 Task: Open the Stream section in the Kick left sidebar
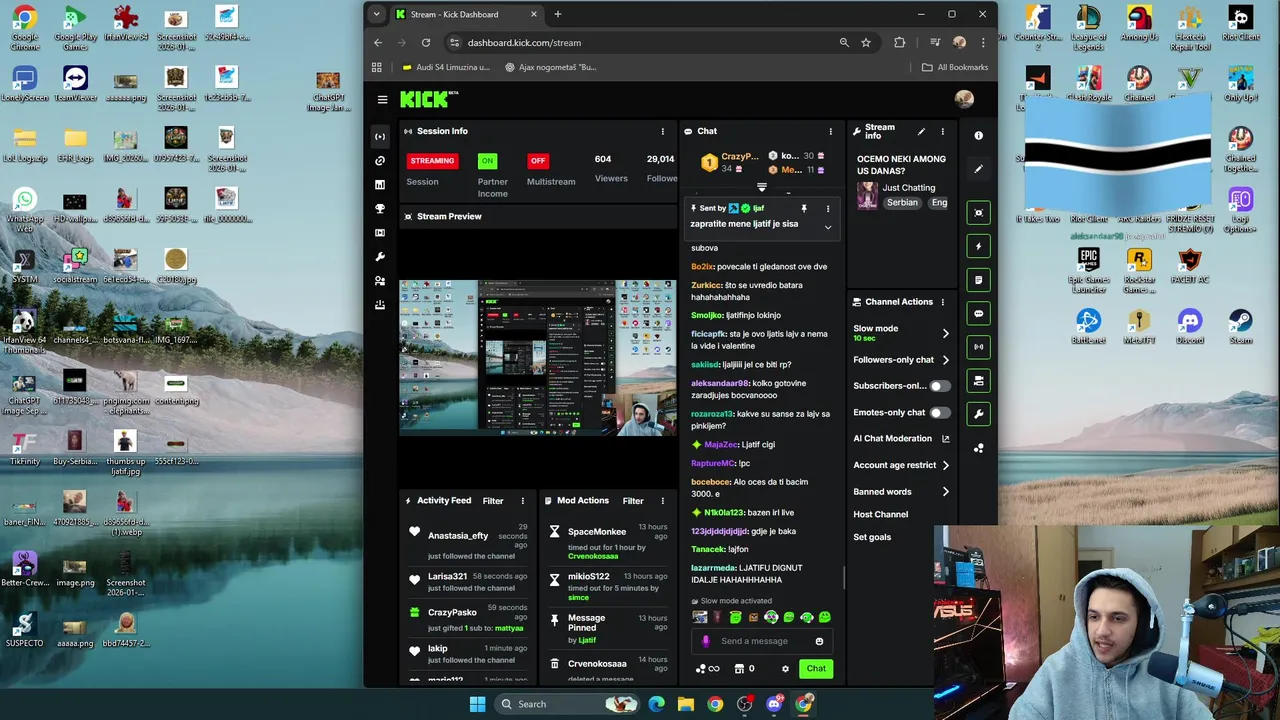[380, 136]
